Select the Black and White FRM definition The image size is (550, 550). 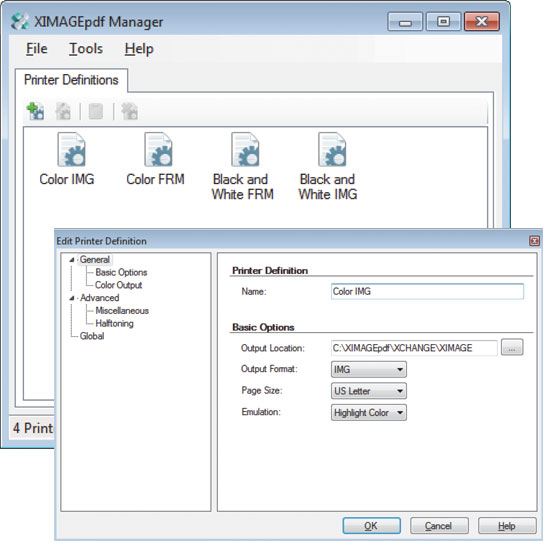click(244, 149)
